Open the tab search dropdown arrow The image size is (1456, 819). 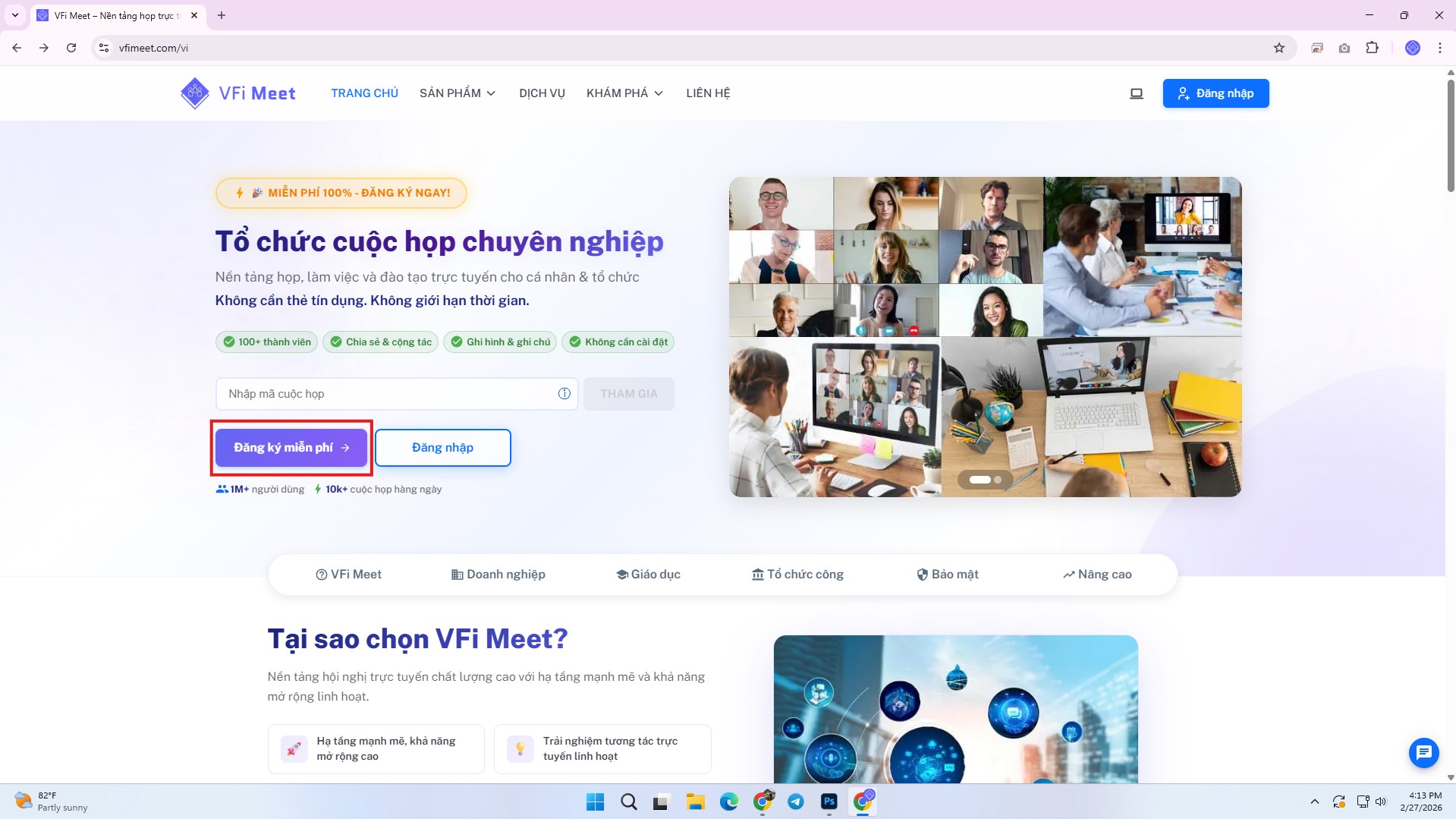pos(14,15)
